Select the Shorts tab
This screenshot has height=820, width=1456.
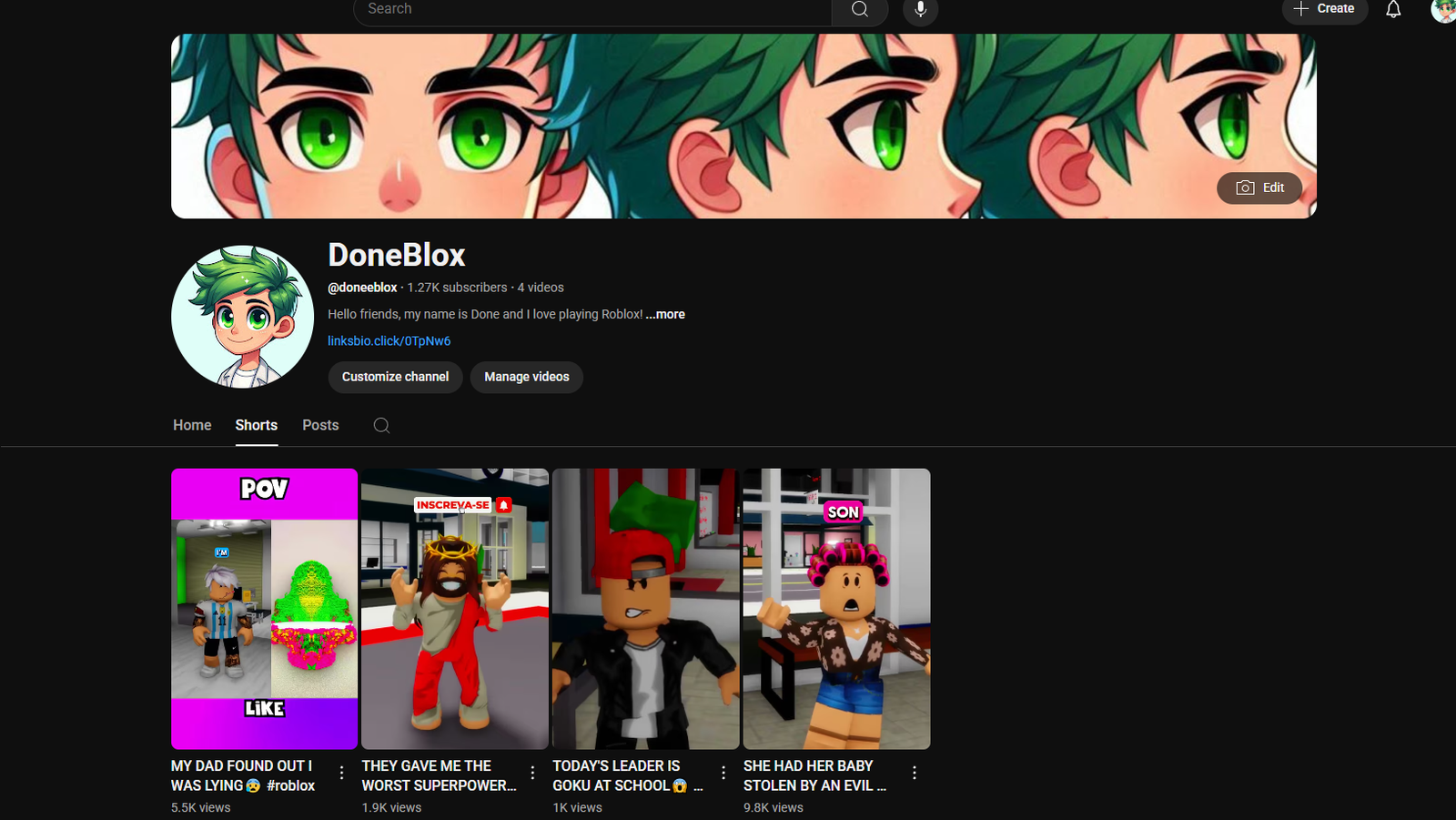tap(257, 425)
